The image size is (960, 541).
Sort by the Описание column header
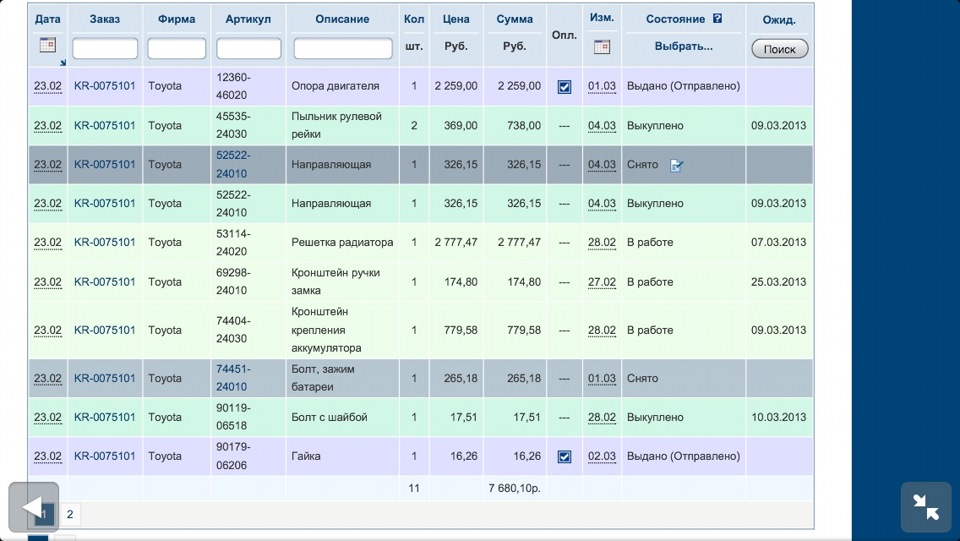tap(342, 19)
